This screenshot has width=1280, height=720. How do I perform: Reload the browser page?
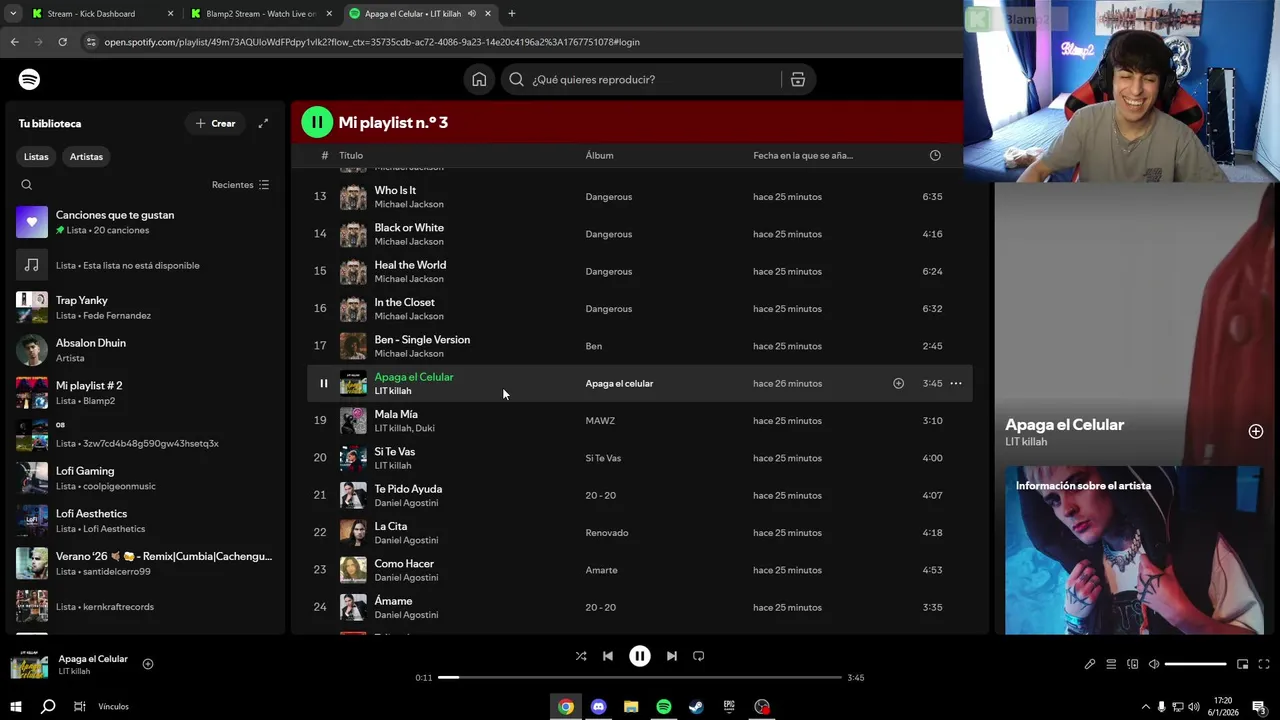pos(62,42)
